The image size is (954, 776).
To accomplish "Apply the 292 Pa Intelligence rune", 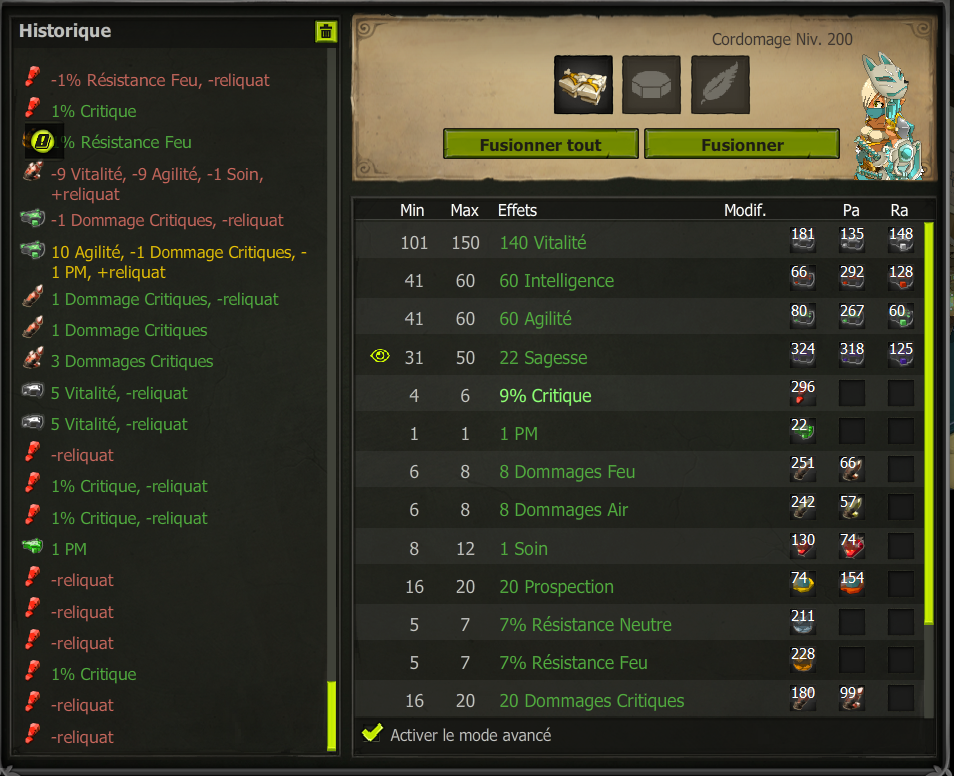I will click(x=852, y=278).
